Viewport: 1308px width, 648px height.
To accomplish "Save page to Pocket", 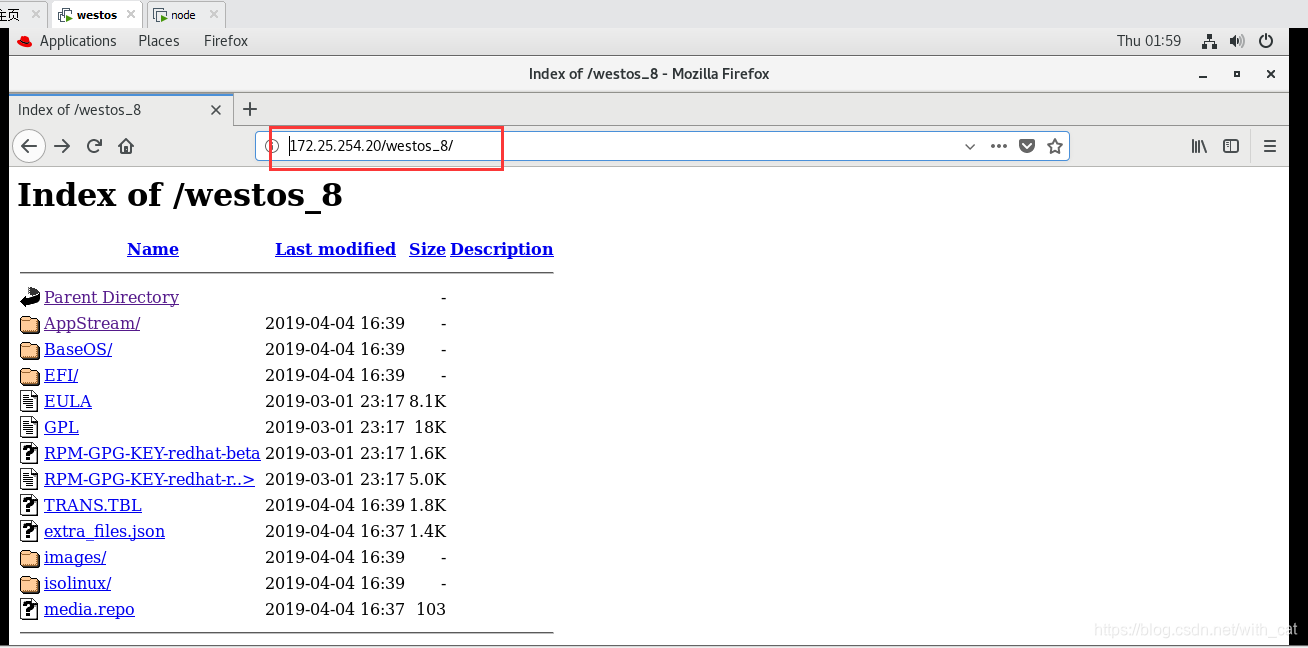I will [x=1026, y=146].
